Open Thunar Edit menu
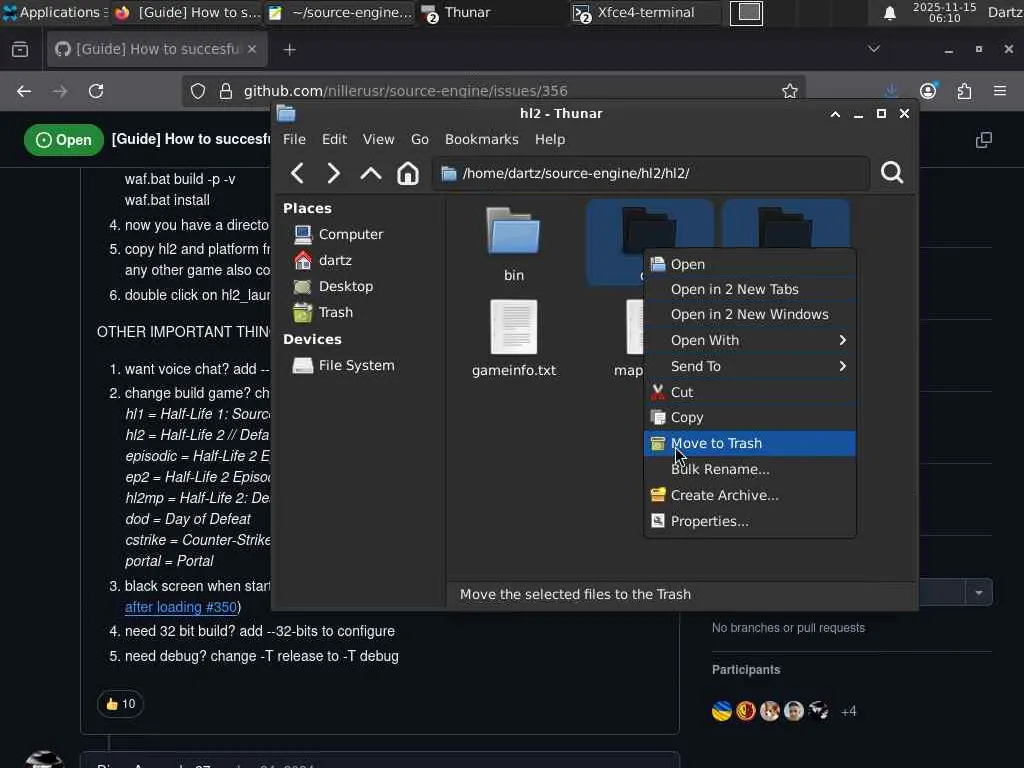The height and width of the screenshot is (768, 1024). pyautogui.click(x=334, y=139)
